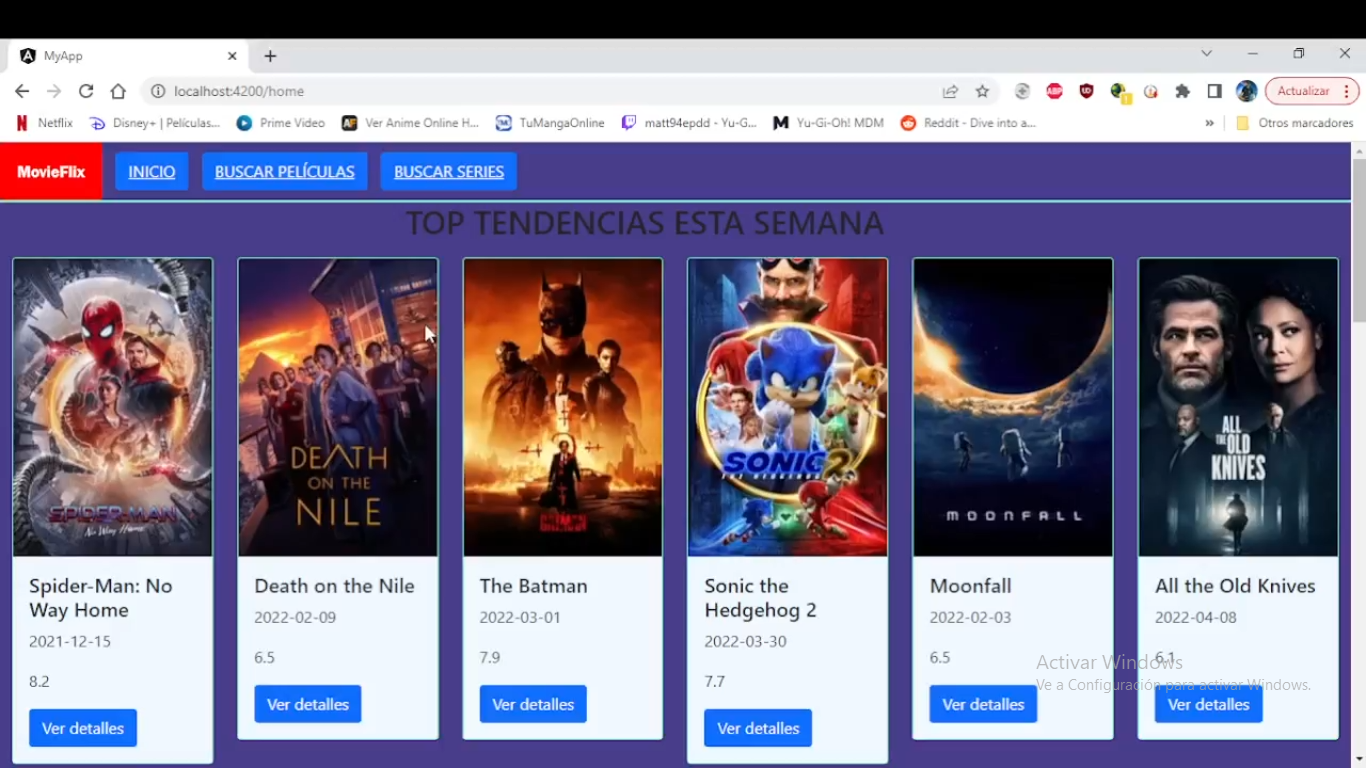Click the rating '7.9'
Image resolution: width=1368 pixels, height=768 pixels.
[490, 658]
